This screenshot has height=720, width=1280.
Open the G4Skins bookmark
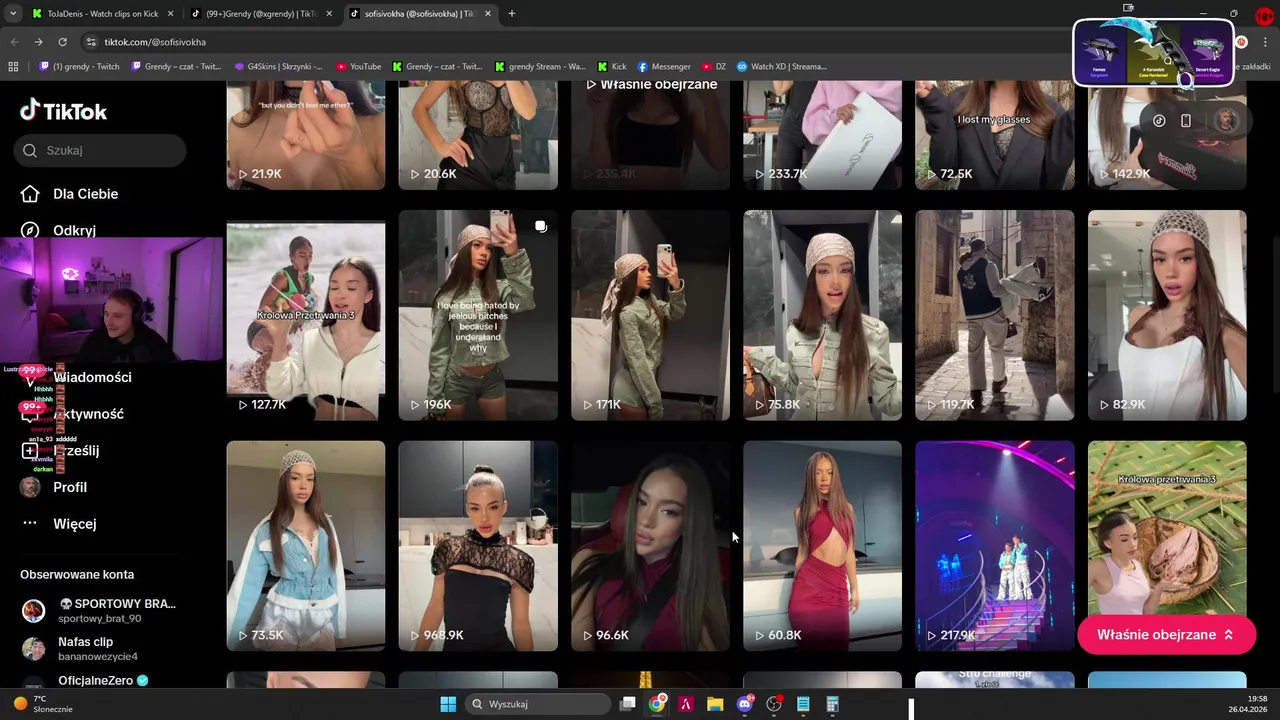(278, 67)
